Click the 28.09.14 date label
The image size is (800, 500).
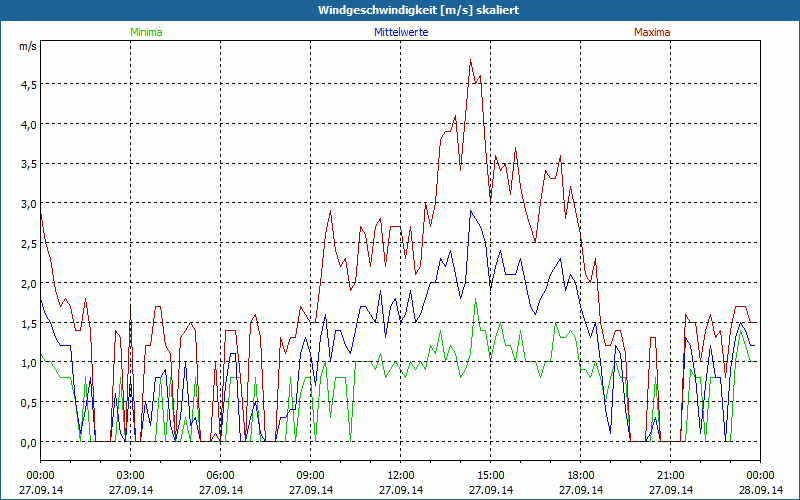pyautogui.click(x=760, y=490)
